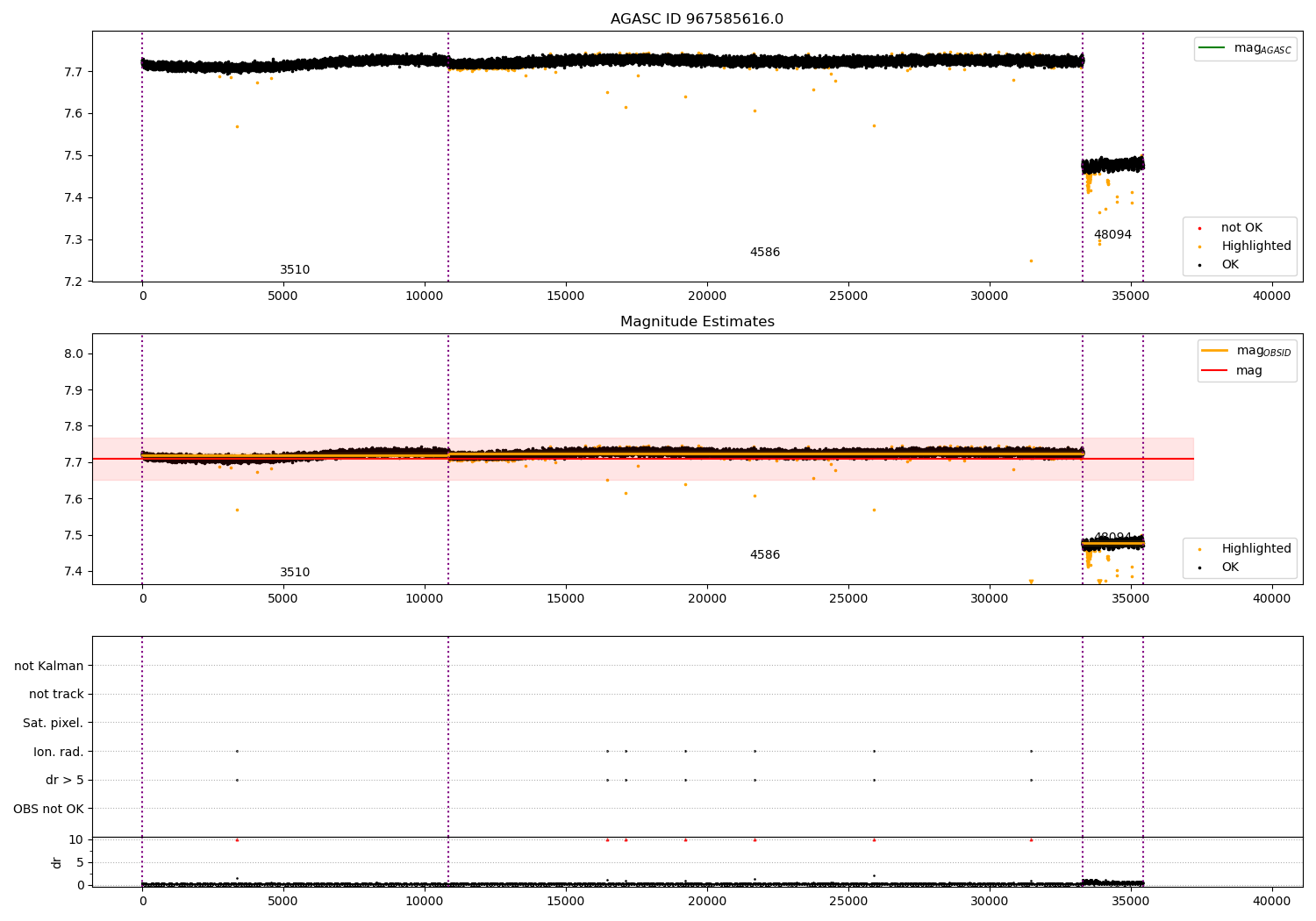
Task: Click 'OK' legend entry in middle plot
Action: [x=1230, y=568]
